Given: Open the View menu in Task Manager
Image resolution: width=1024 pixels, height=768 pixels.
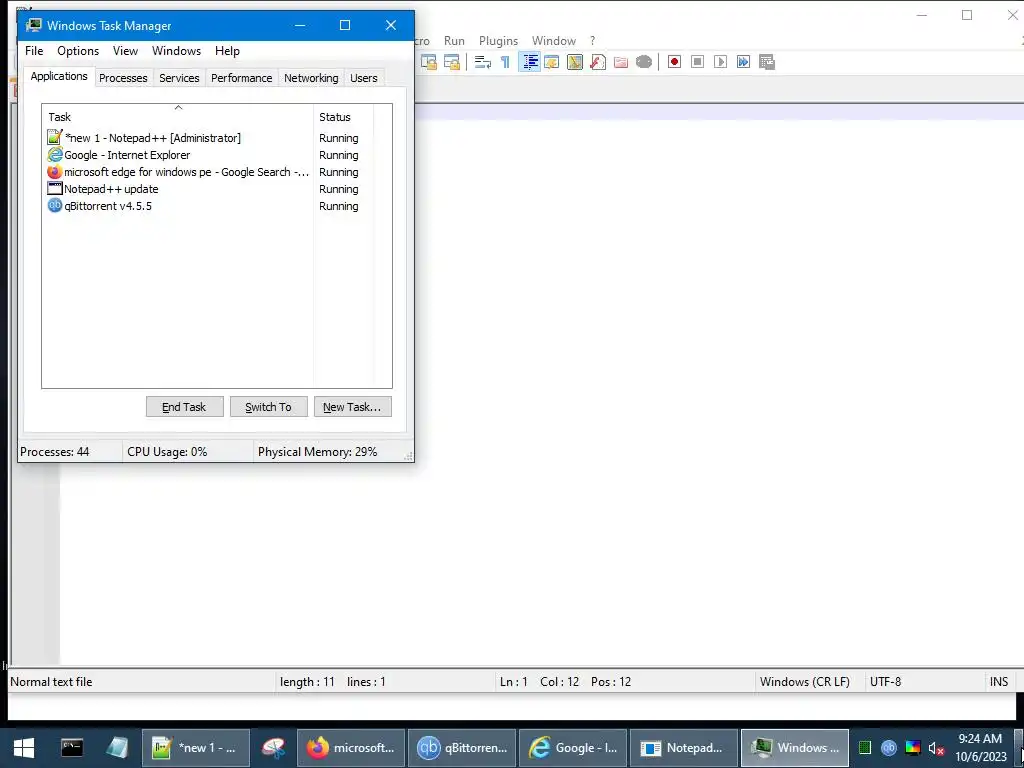Looking at the screenshot, I should tap(125, 51).
